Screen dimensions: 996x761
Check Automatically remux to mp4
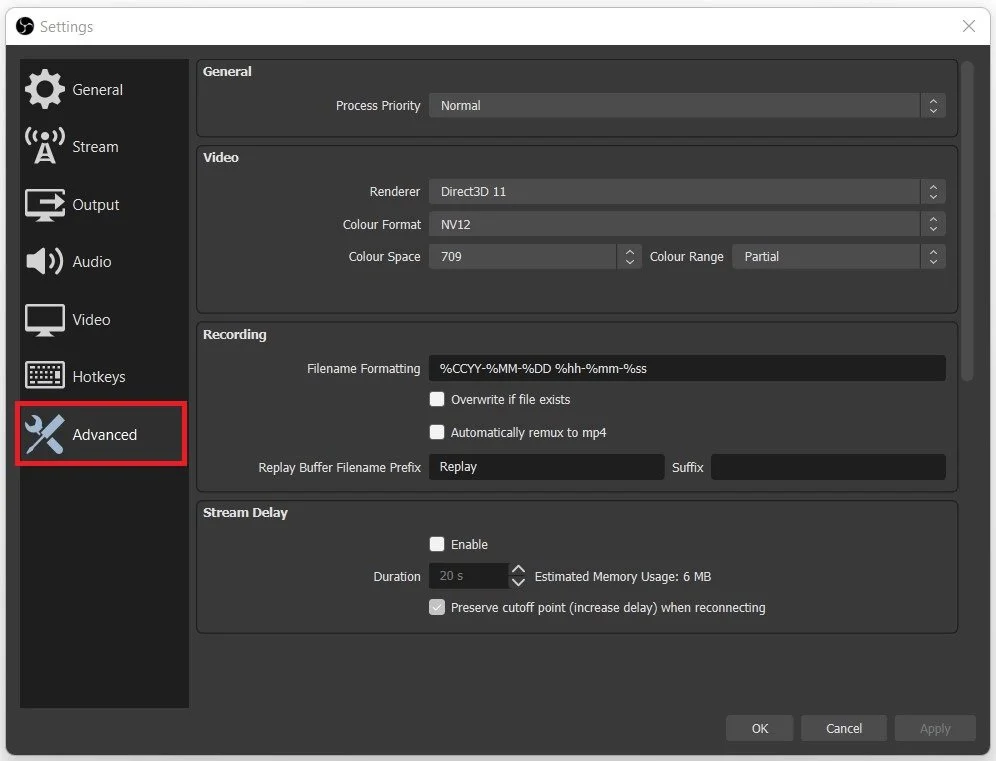tap(436, 432)
